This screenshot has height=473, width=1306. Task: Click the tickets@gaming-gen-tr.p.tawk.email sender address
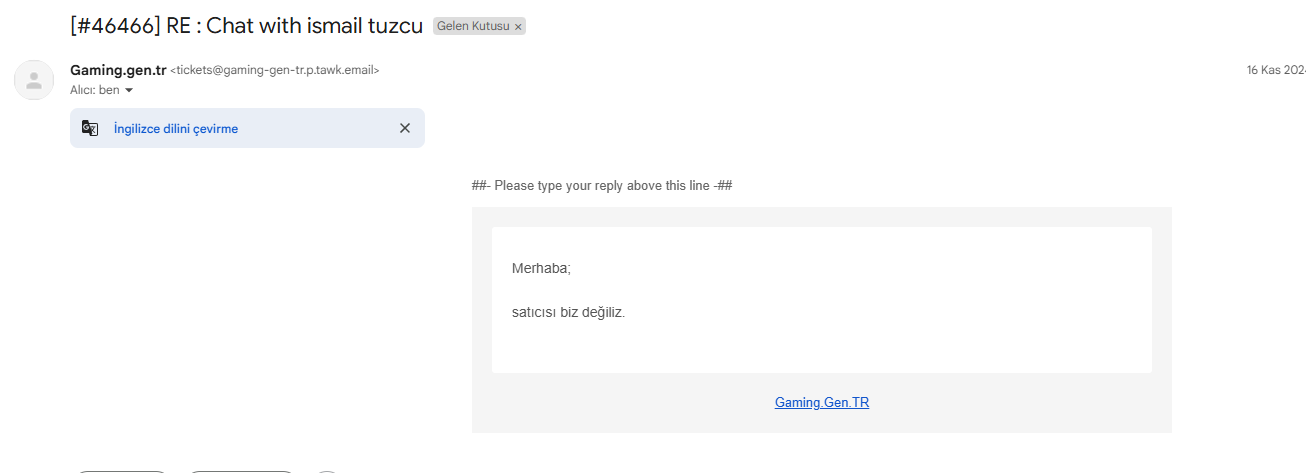[275, 71]
